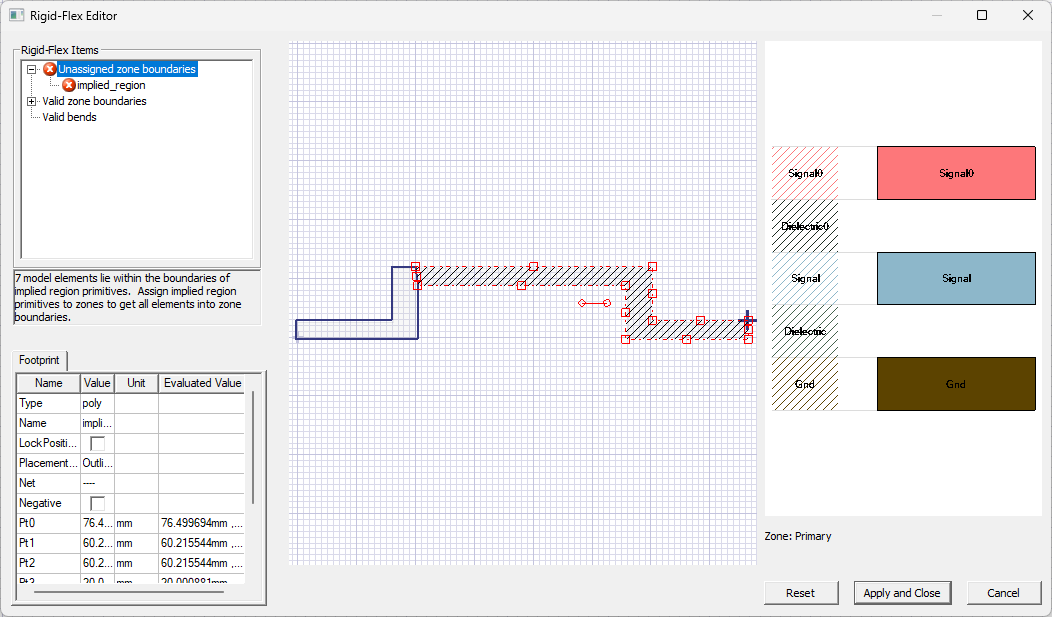Select the Signal layer hatch pattern
This screenshot has width=1052, height=617.
point(805,278)
